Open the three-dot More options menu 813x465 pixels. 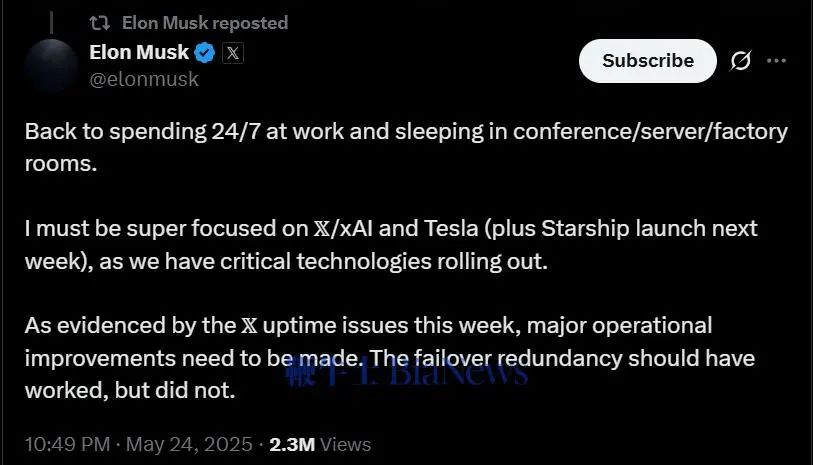click(776, 61)
